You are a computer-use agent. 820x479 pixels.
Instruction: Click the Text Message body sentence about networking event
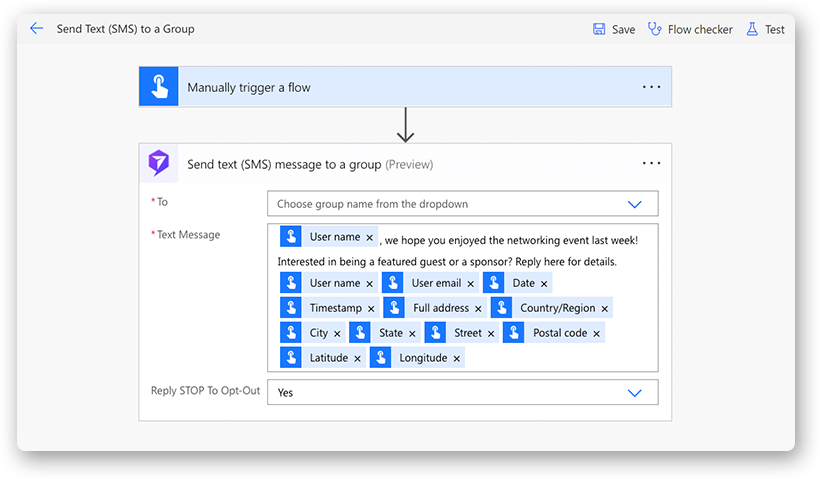point(511,241)
